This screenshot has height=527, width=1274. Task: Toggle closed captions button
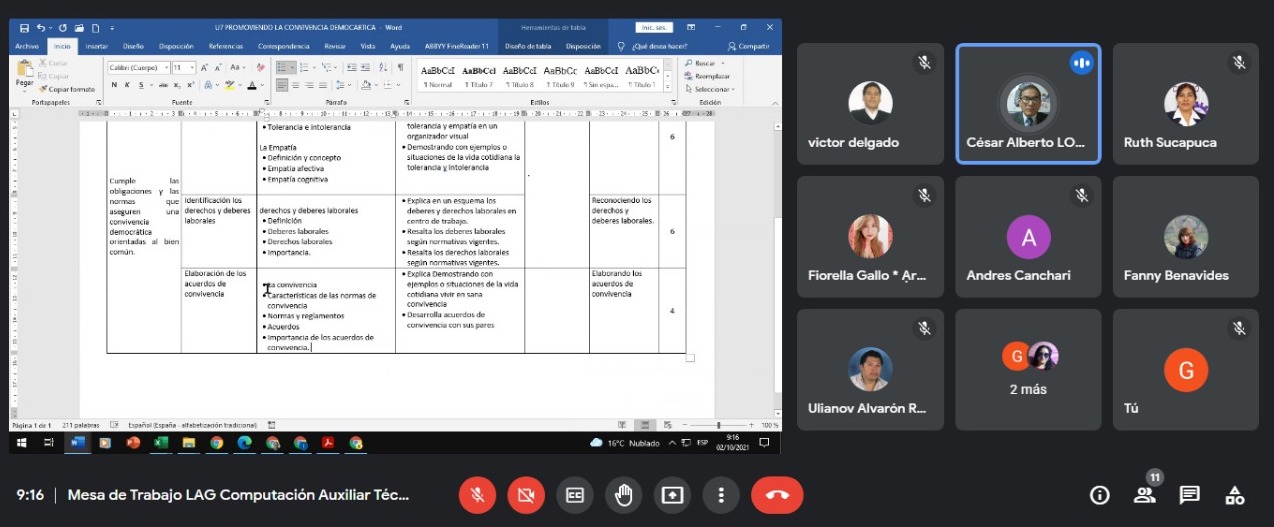point(575,495)
